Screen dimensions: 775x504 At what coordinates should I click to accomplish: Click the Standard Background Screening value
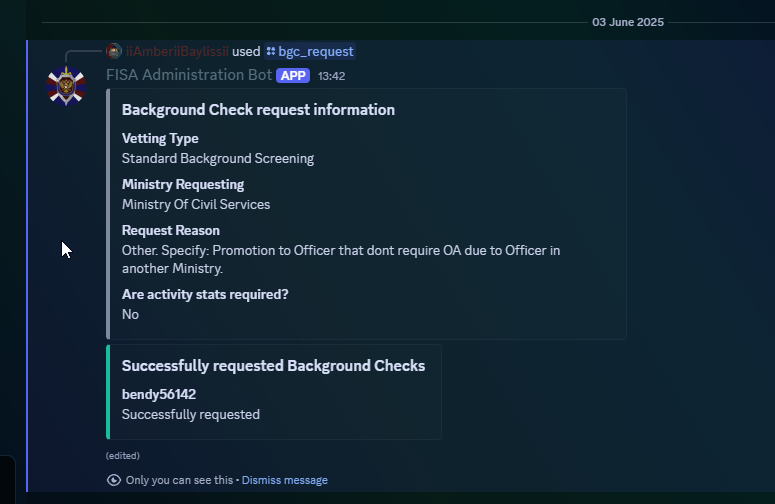click(218, 159)
